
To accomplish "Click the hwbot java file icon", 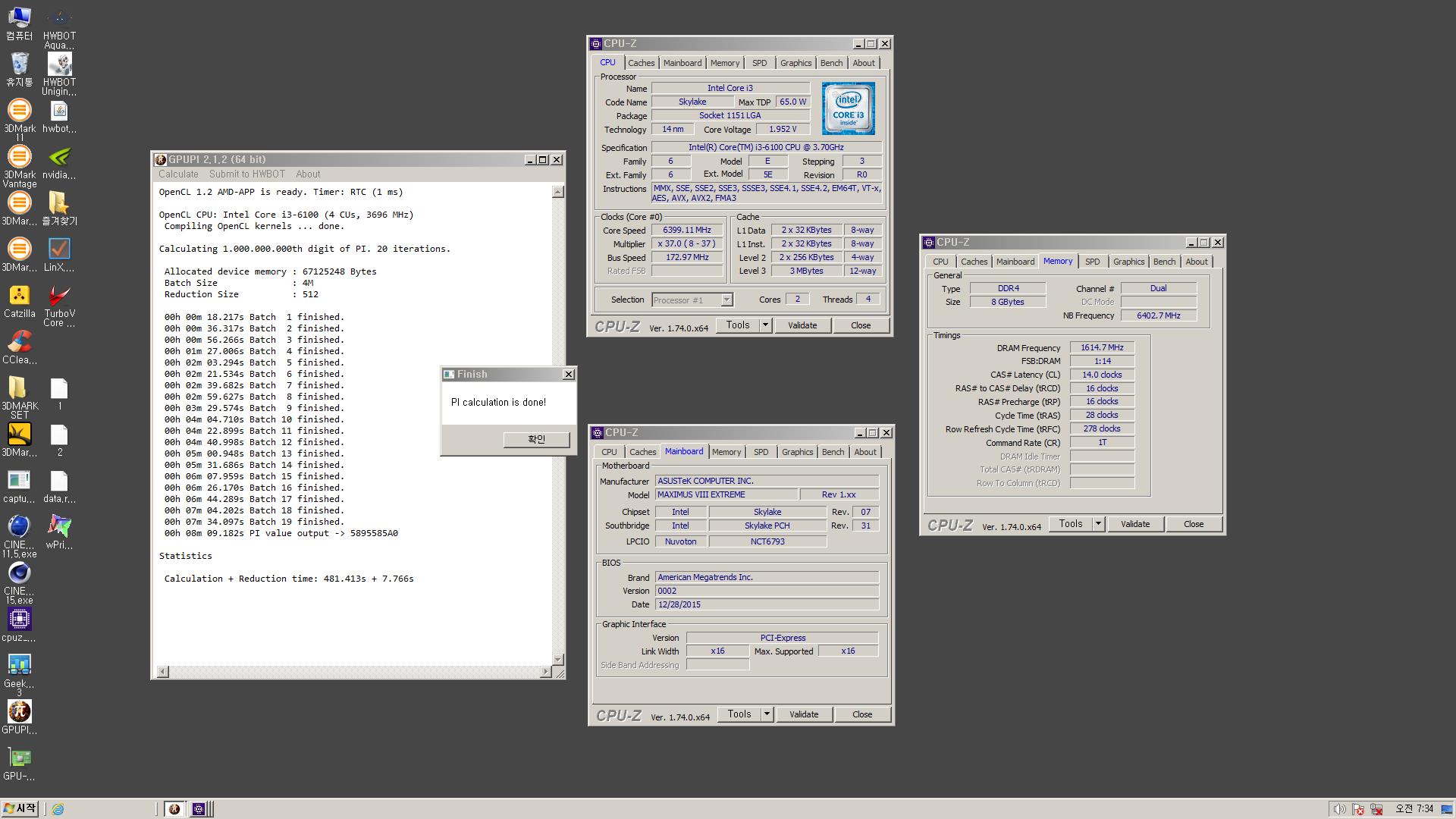I will pos(59,116).
